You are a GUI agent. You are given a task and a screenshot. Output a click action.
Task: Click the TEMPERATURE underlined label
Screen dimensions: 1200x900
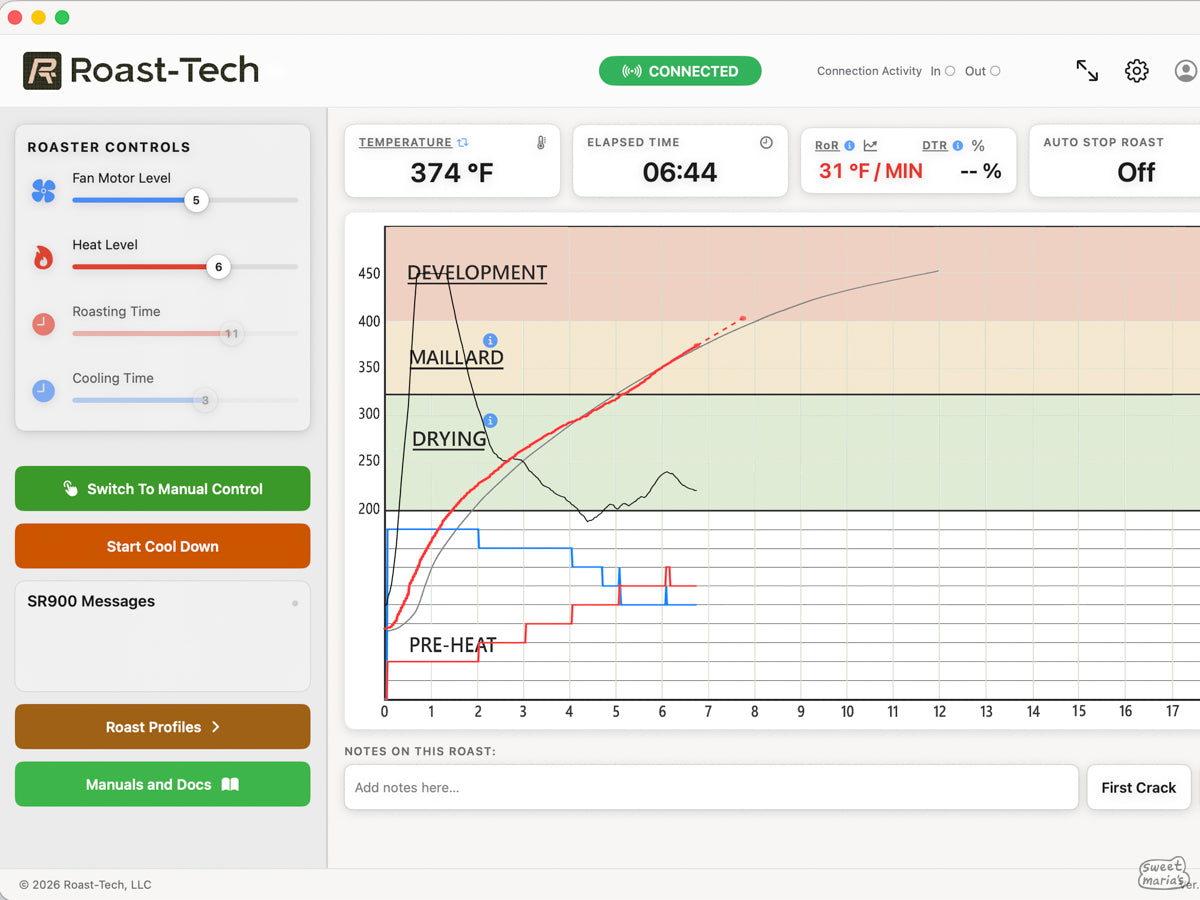405,143
